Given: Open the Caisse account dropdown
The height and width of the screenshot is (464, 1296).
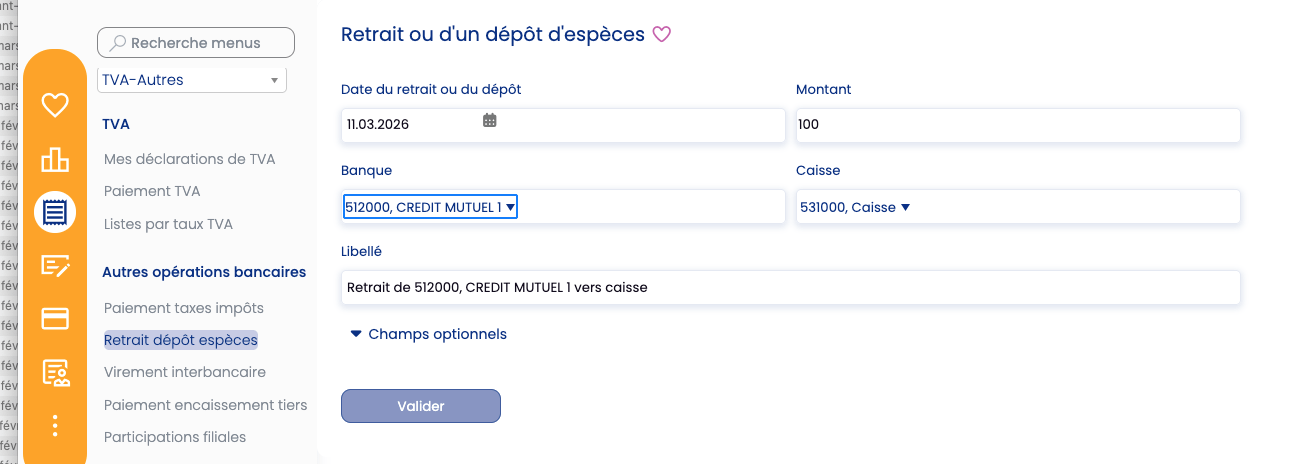Looking at the screenshot, I should pyautogui.click(x=855, y=207).
